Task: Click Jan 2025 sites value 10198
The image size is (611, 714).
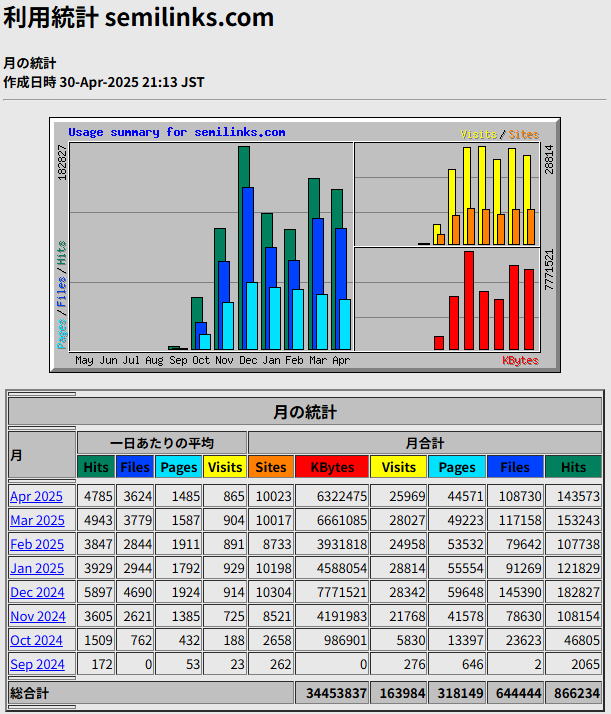Action: [x=273, y=569]
